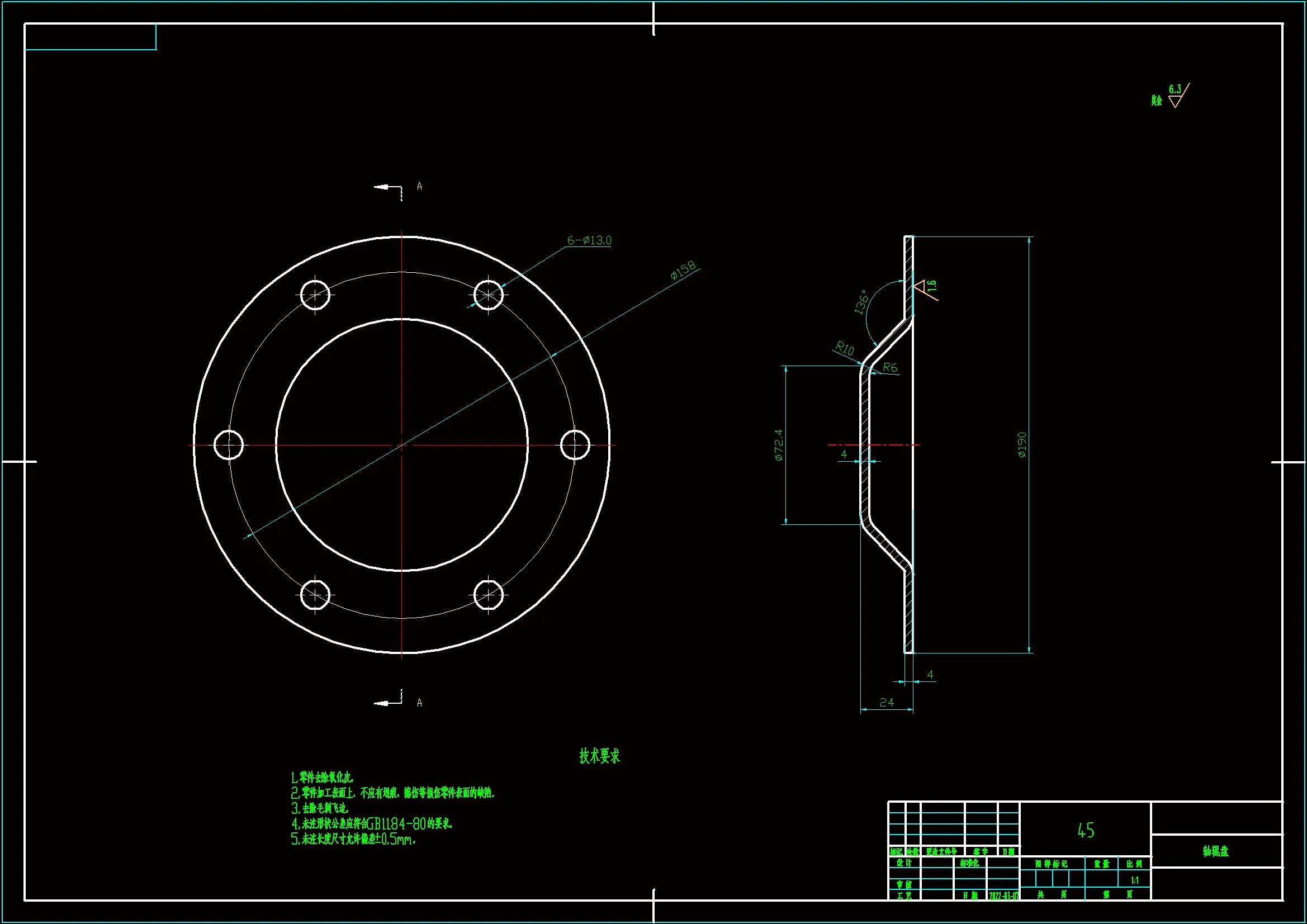Click the bottom-left bolt hole circle

(x=315, y=595)
